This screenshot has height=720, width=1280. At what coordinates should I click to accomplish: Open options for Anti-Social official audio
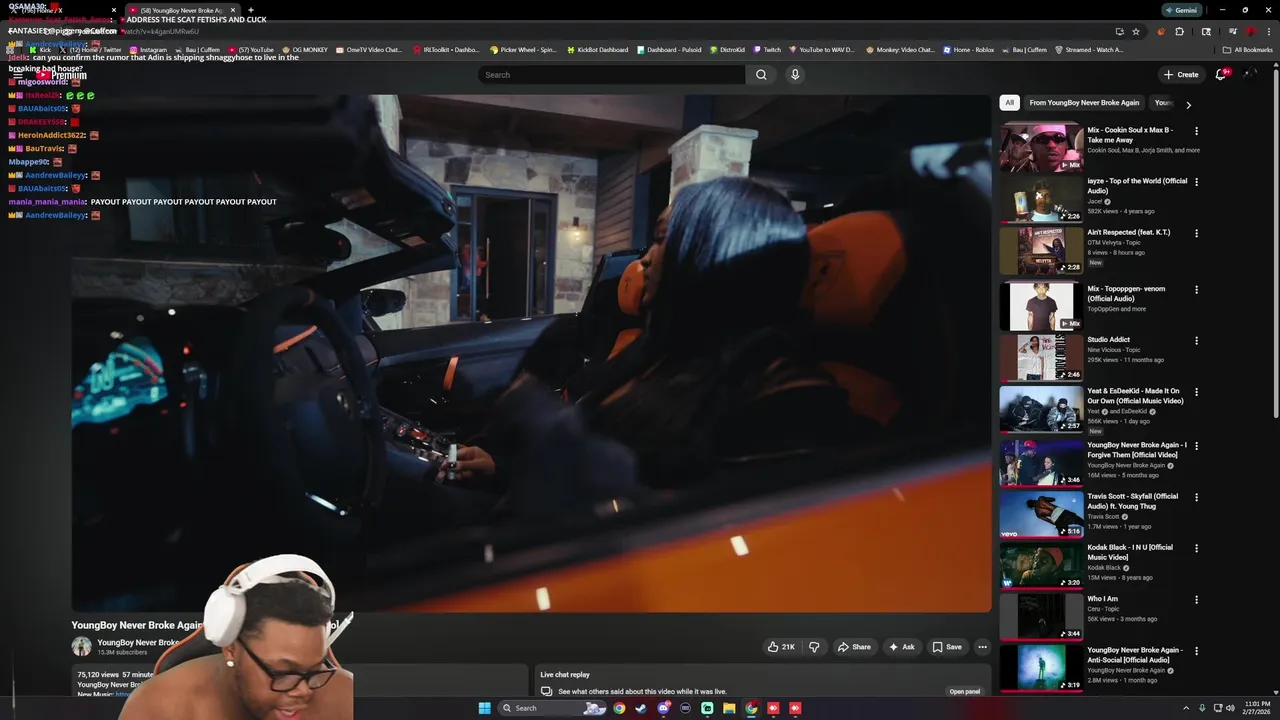click(1196, 651)
